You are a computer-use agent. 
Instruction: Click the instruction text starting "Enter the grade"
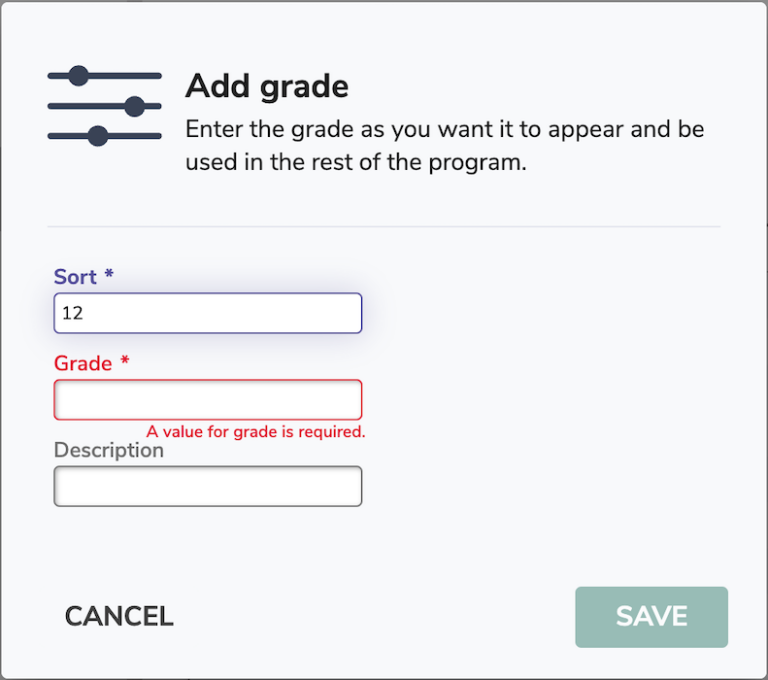tap(444, 146)
